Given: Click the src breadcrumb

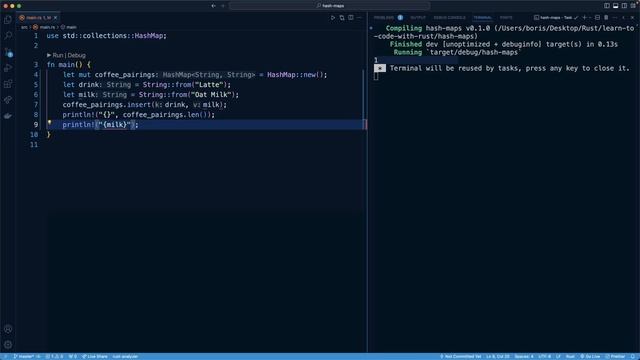Looking at the screenshot, I should 24,27.
